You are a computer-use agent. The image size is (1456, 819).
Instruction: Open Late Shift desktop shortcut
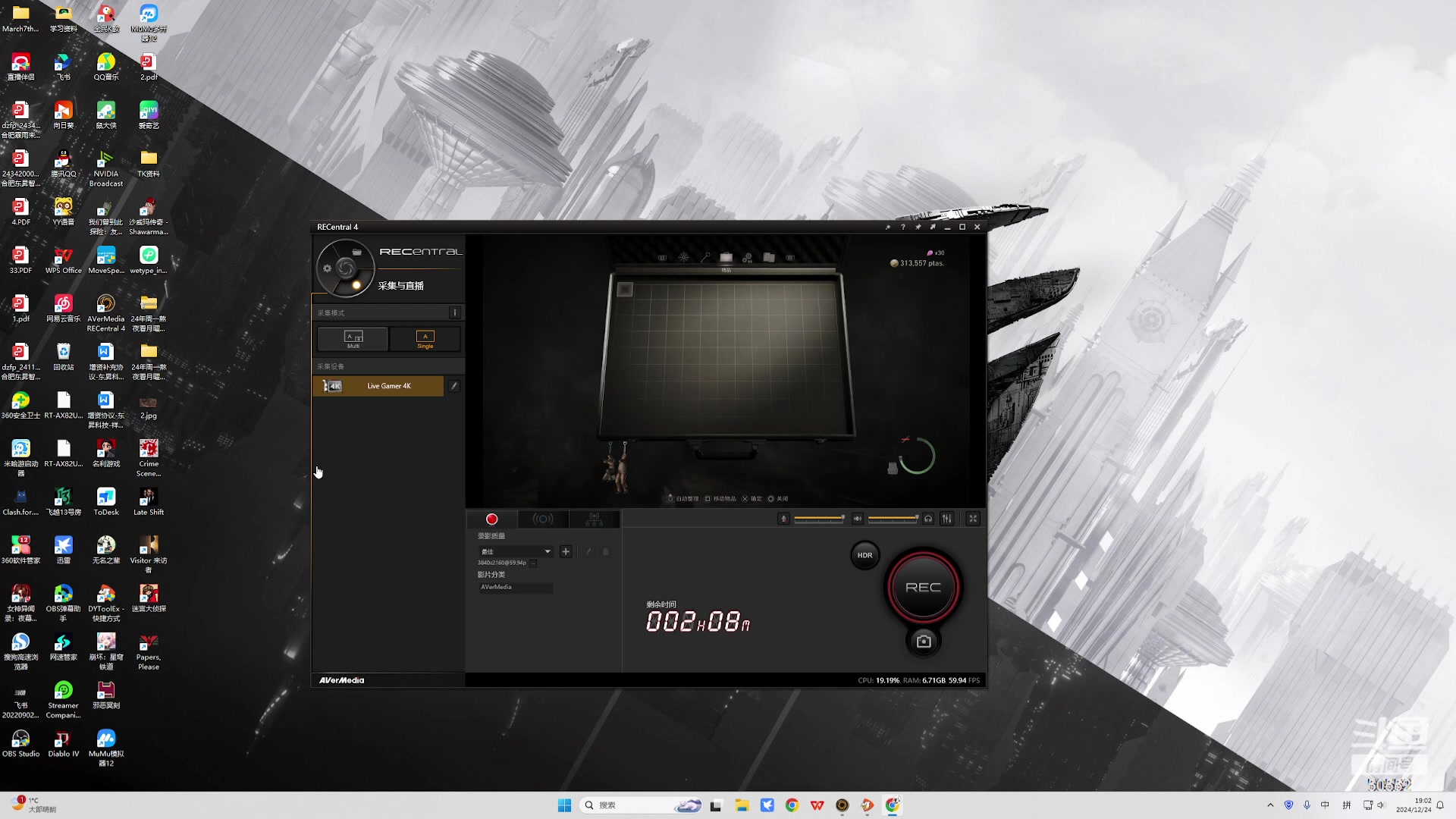(x=149, y=501)
